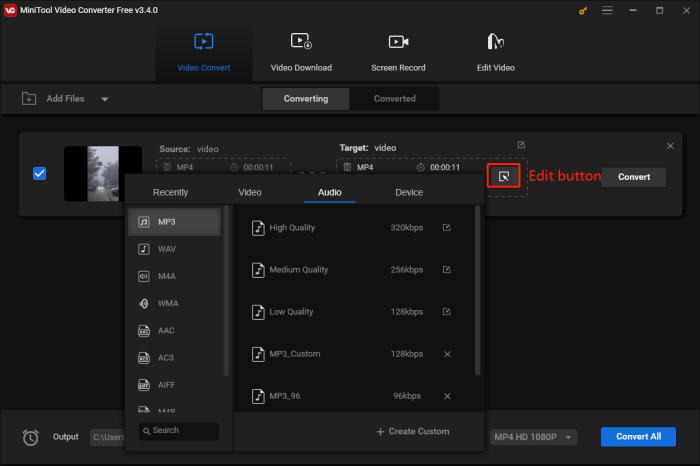Click the preset list scrollbar
The image size is (700, 466).
coord(477,290)
